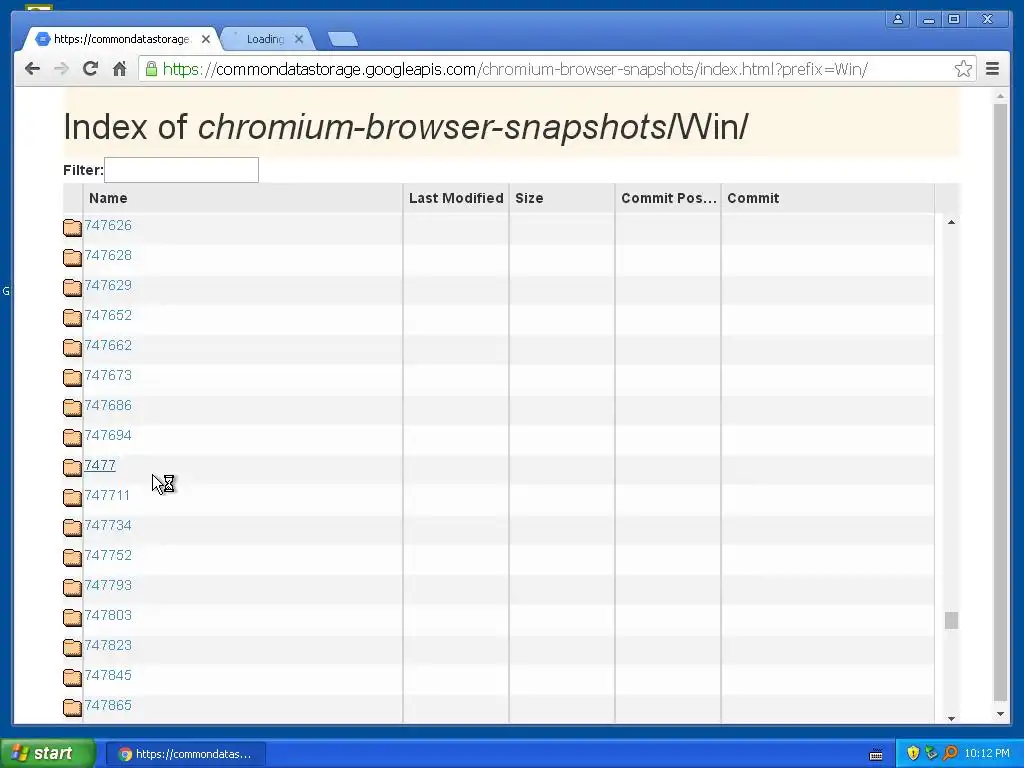Click folder icon beside 7477

click(x=72, y=468)
